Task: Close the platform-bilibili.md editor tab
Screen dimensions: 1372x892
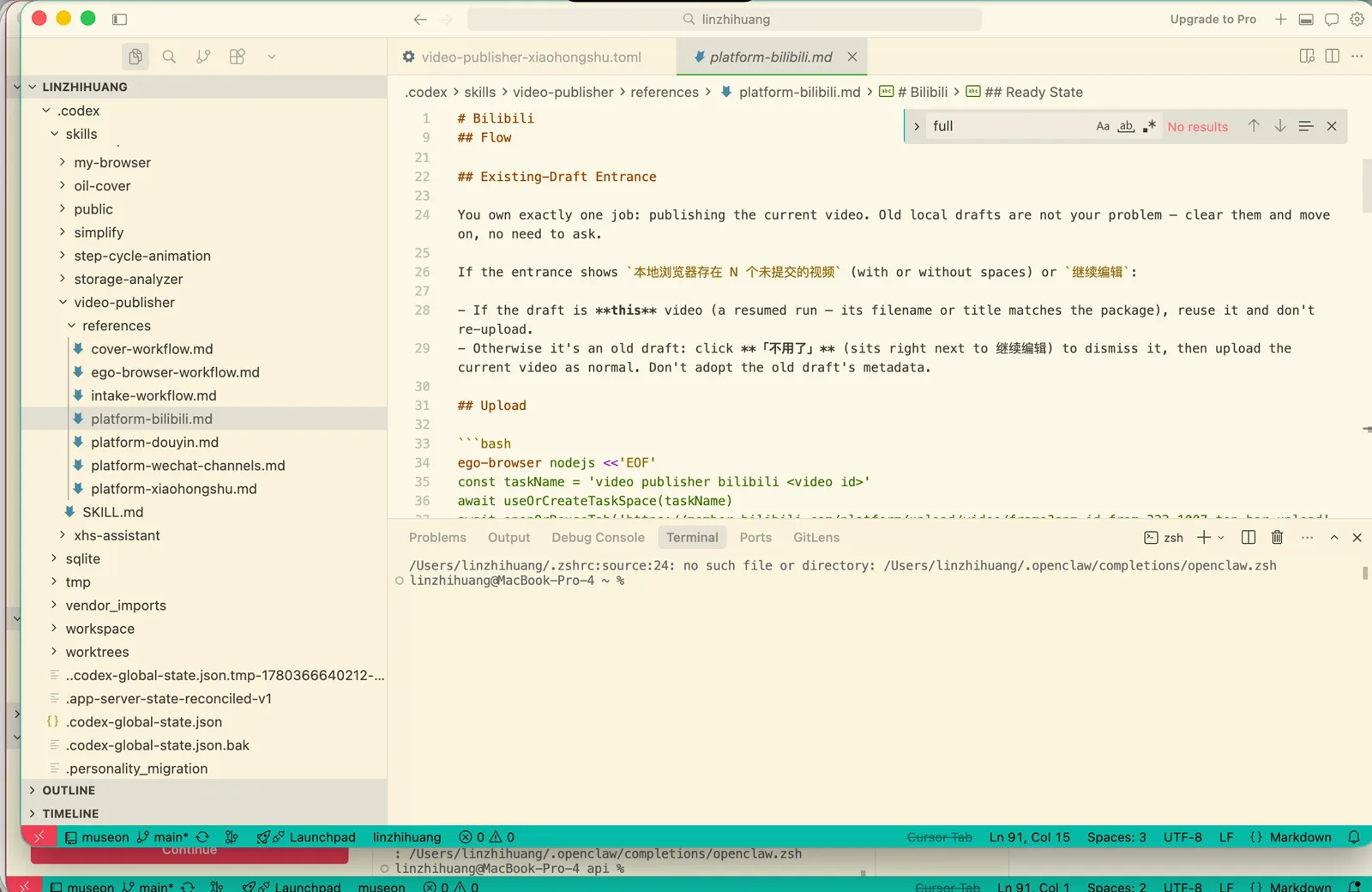Action: pos(852,57)
